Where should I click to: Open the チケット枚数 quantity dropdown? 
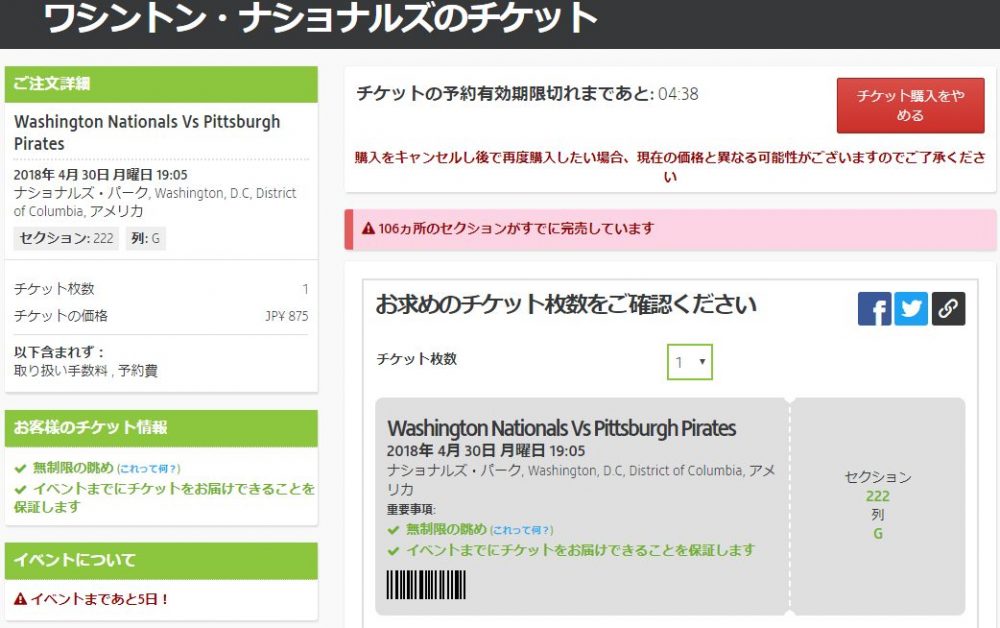pos(689,361)
